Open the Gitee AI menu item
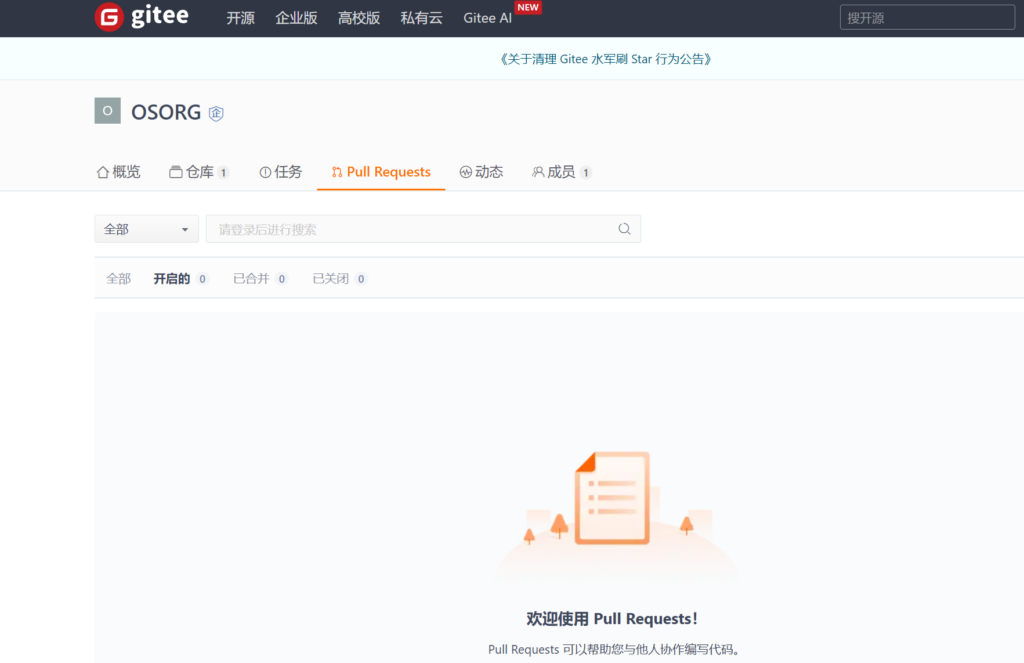This screenshot has height=663, width=1024. pos(488,18)
